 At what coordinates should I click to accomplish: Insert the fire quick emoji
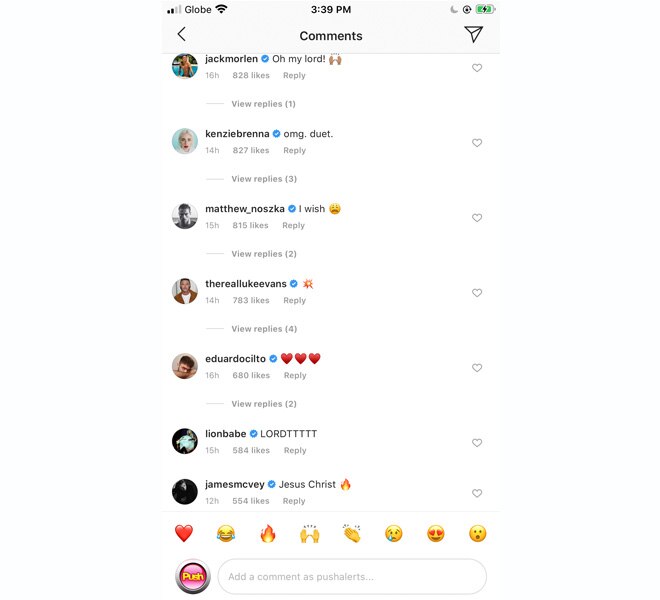tap(268, 533)
